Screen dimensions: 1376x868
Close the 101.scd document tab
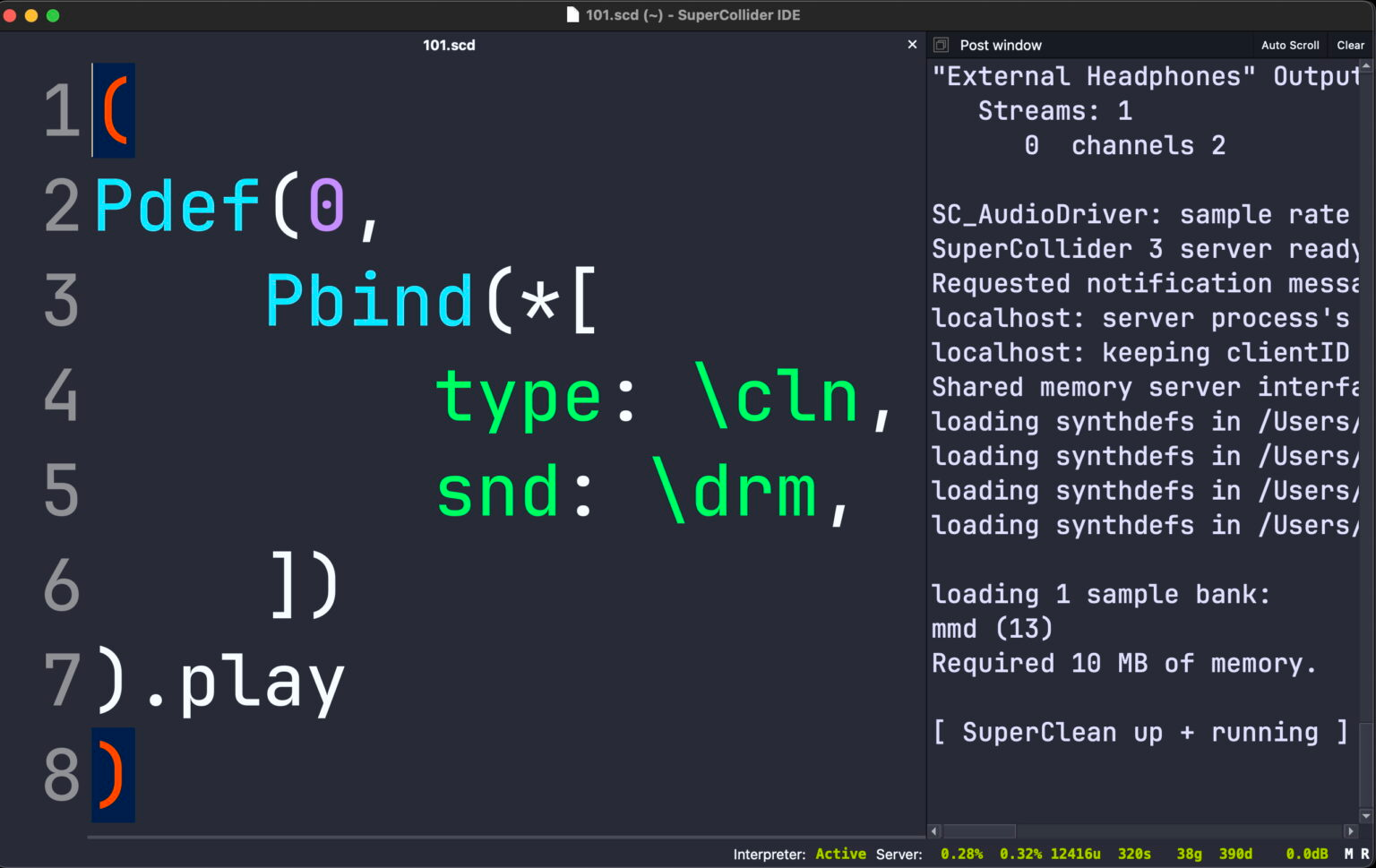pyautogui.click(x=912, y=44)
